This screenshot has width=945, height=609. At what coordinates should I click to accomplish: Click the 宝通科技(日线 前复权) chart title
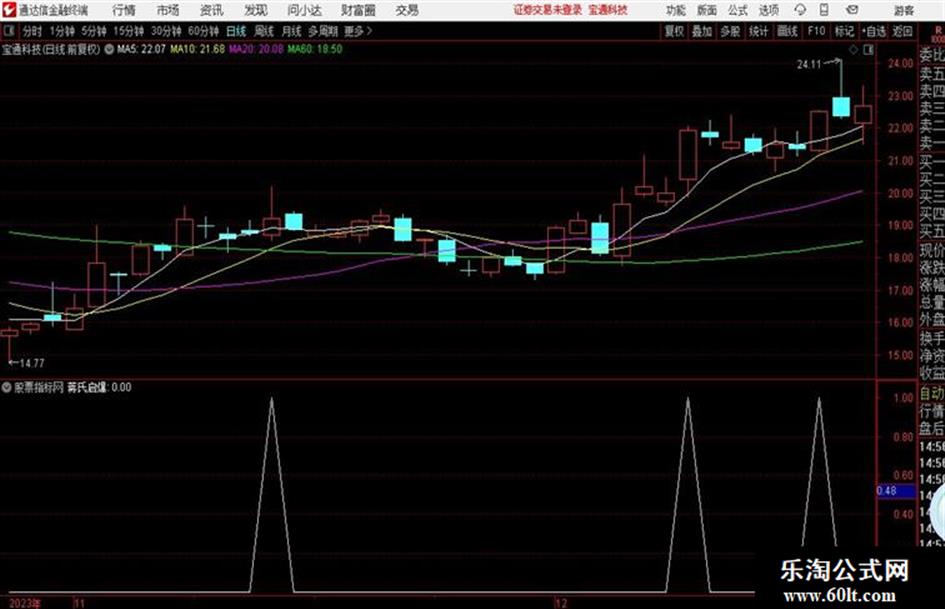pyautogui.click(x=51, y=49)
